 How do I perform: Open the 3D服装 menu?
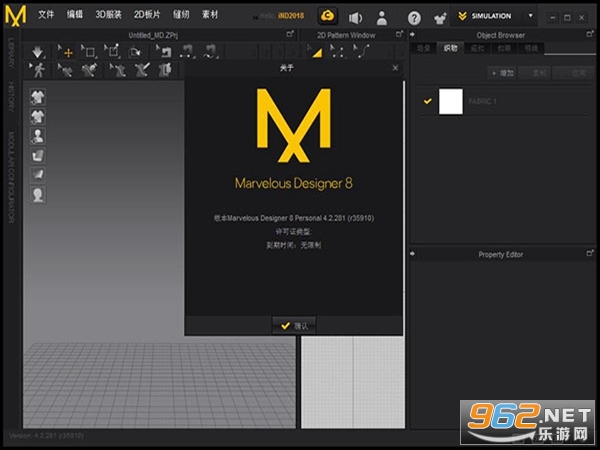108,15
